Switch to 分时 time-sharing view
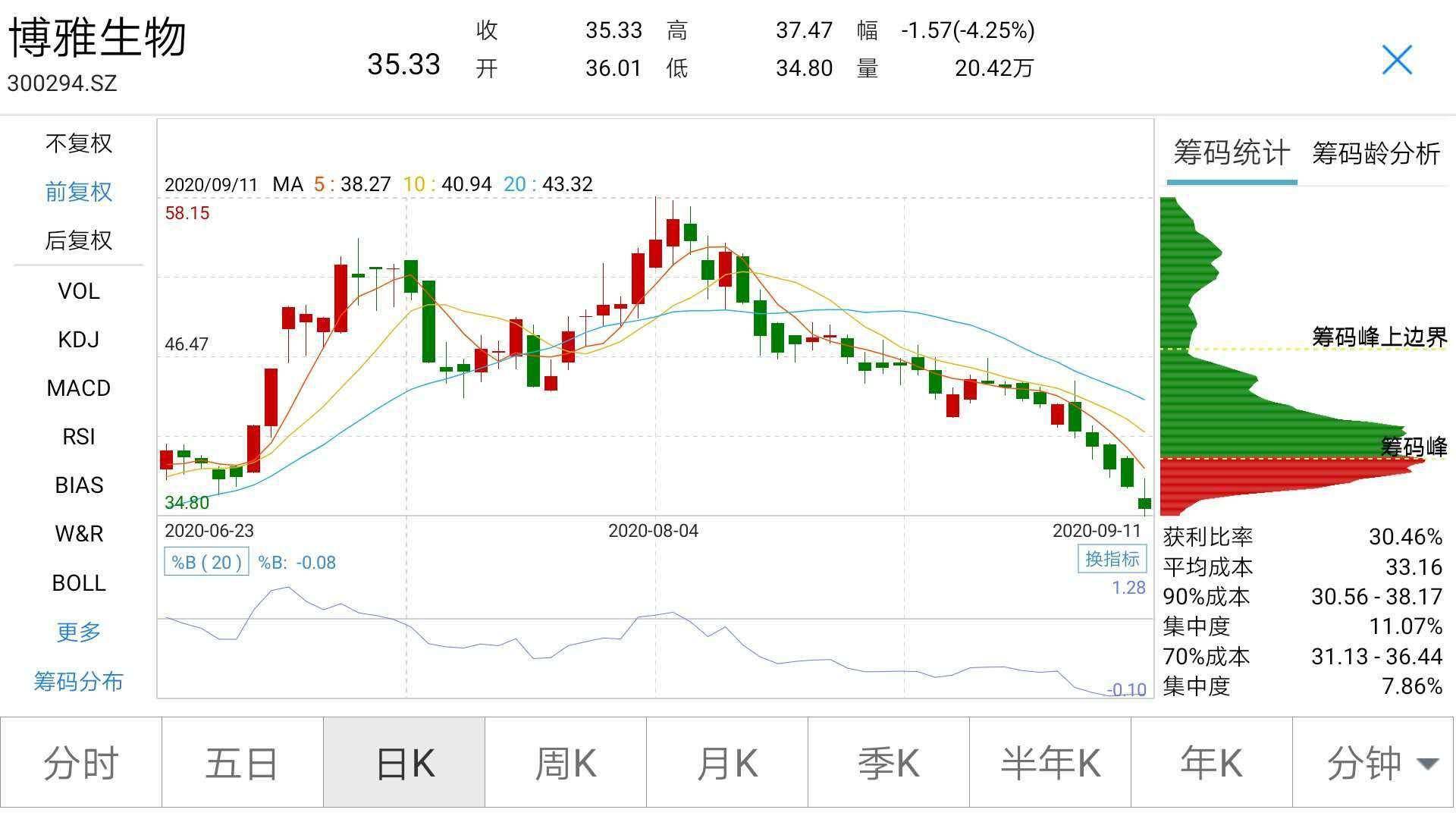Screen dimensions: 1456x819 point(81,762)
